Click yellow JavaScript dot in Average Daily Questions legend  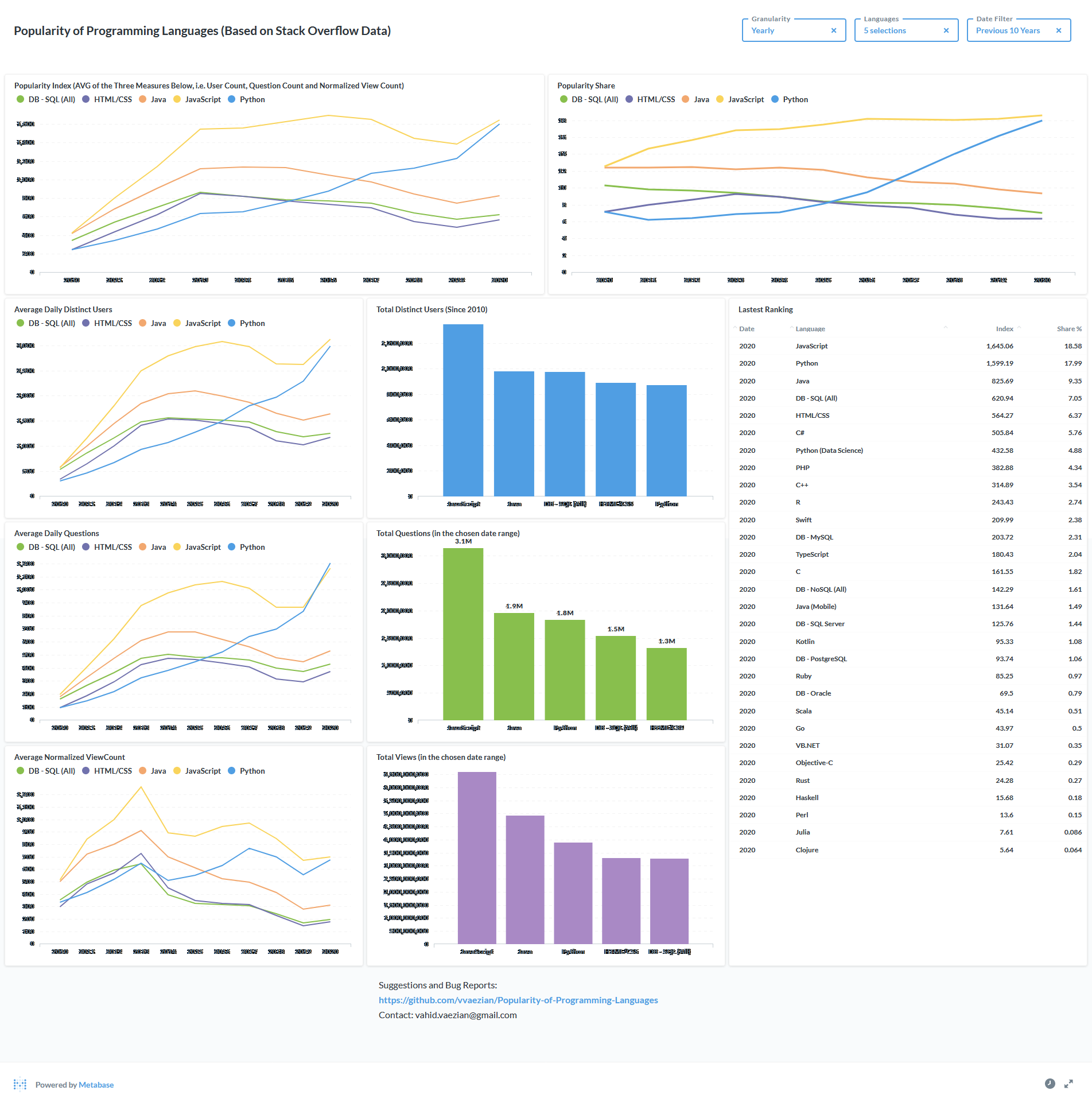click(x=177, y=547)
